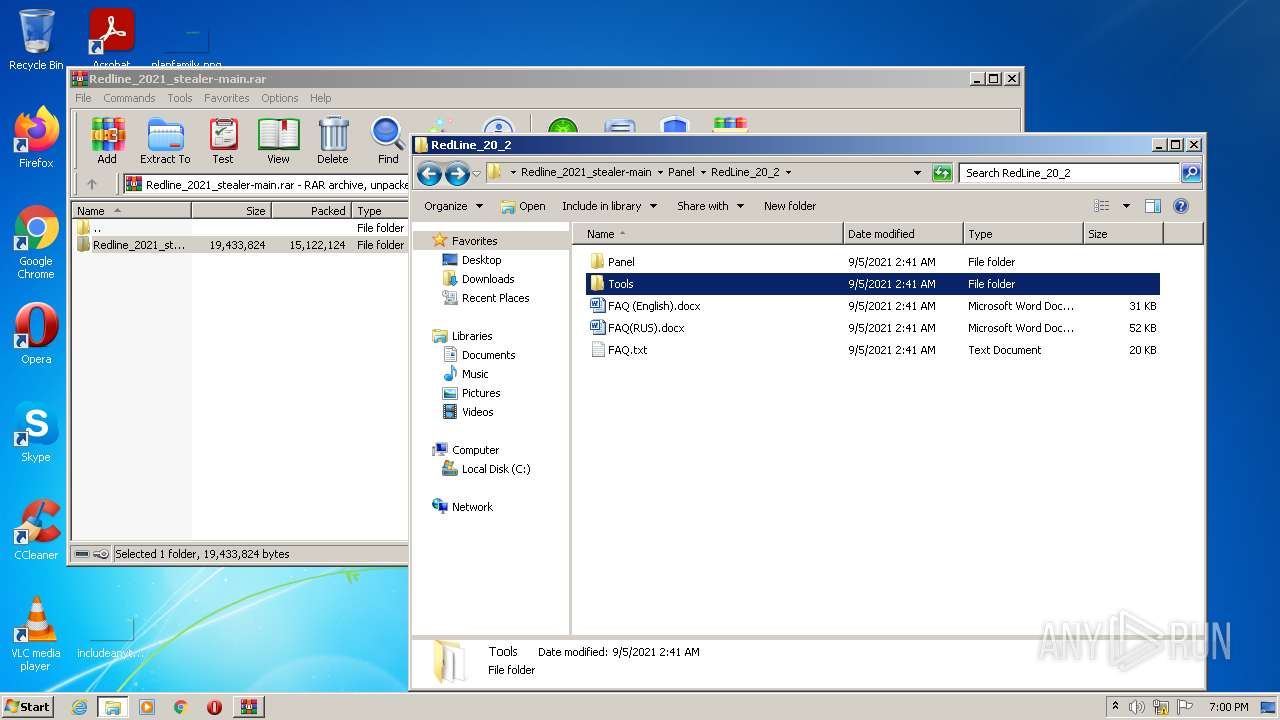Image resolution: width=1280 pixels, height=720 pixels.
Task: Sort by Date modified column
Action: (x=903, y=234)
